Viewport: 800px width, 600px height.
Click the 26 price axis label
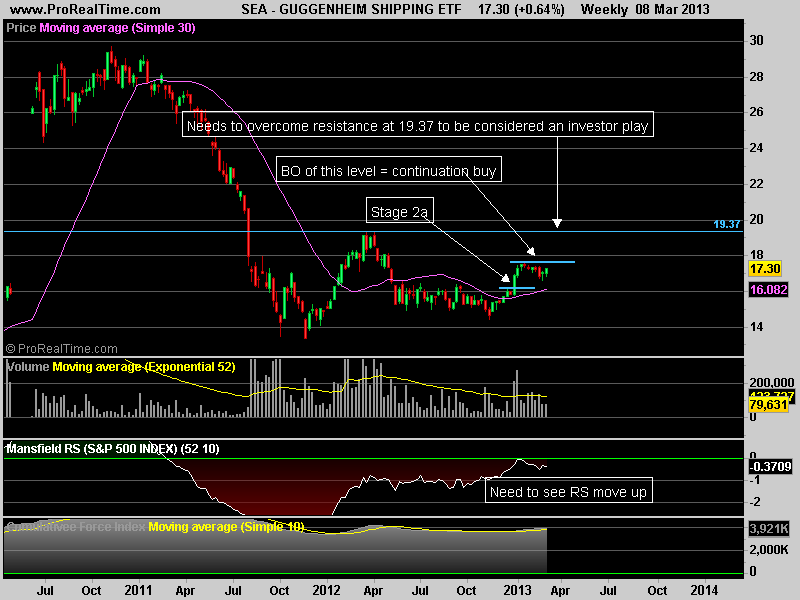tap(756, 112)
